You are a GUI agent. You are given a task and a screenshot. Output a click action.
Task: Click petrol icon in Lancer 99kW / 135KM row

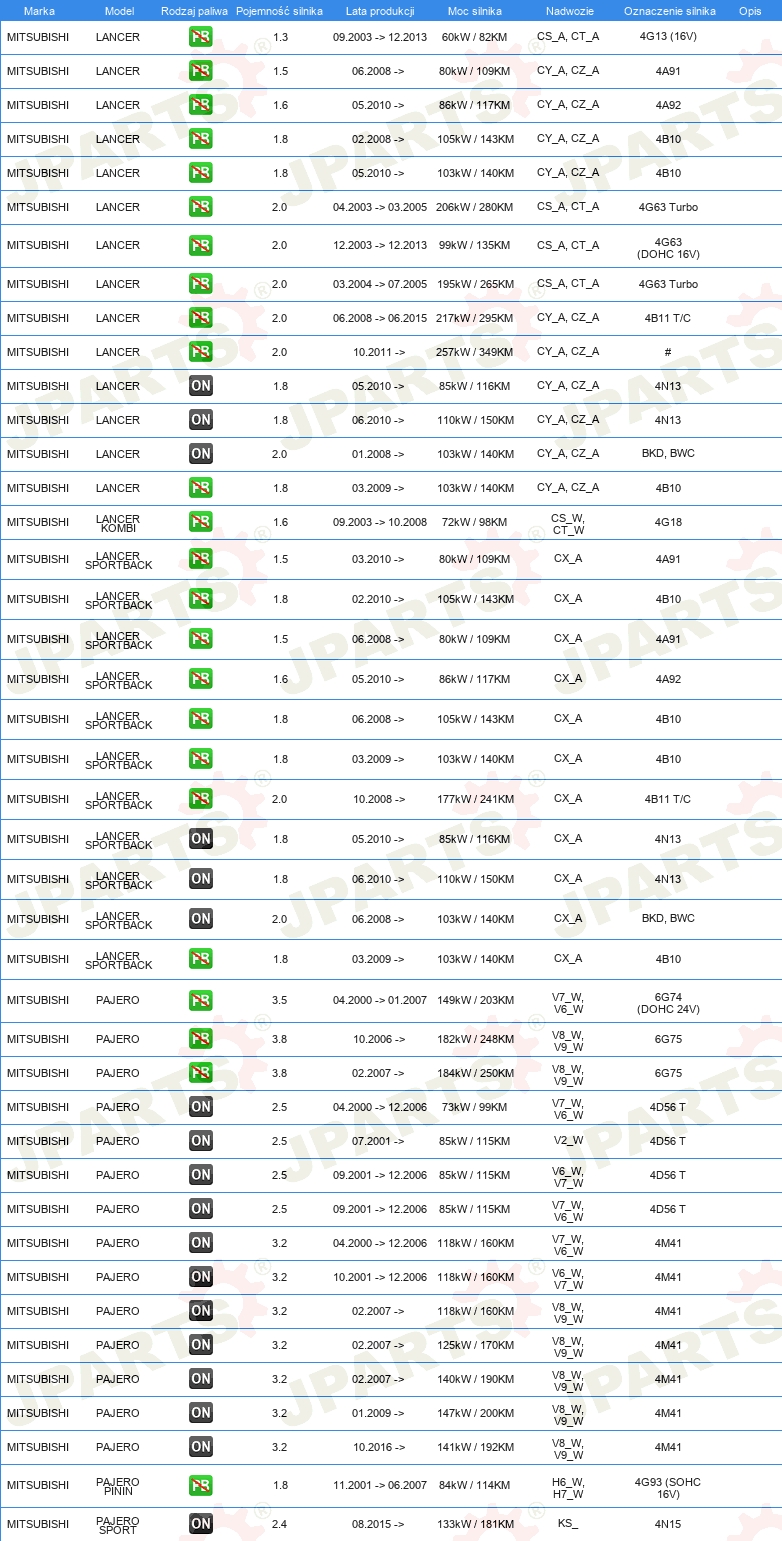click(x=200, y=245)
